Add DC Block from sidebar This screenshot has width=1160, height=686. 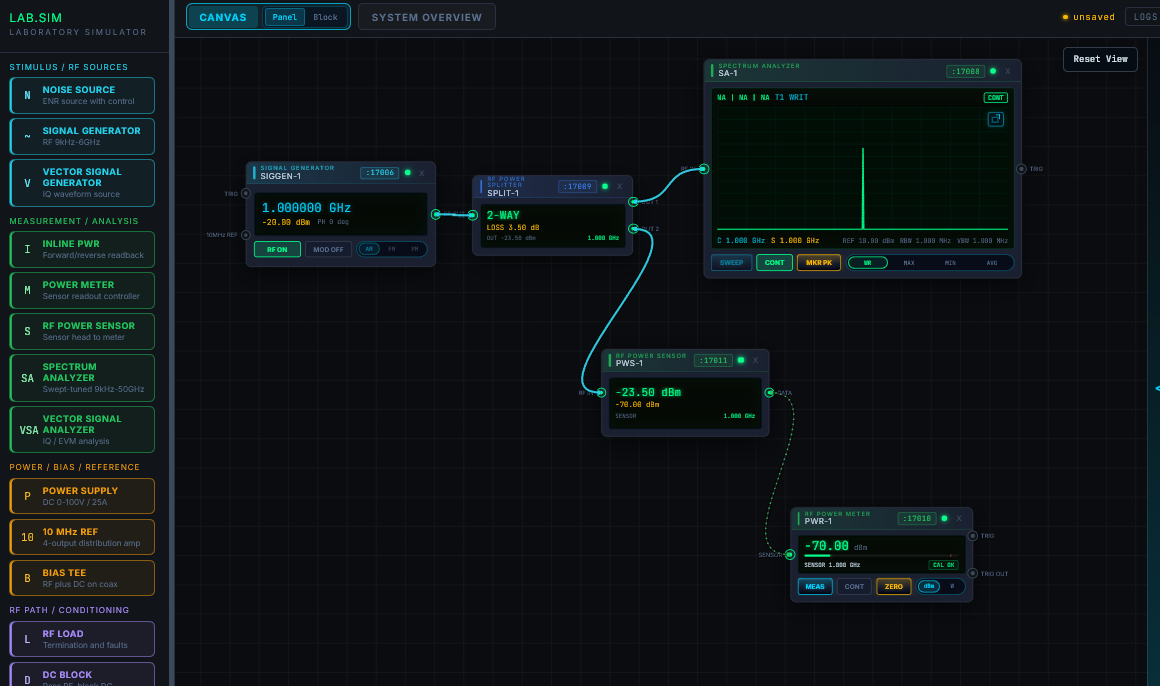pos(82,674)
